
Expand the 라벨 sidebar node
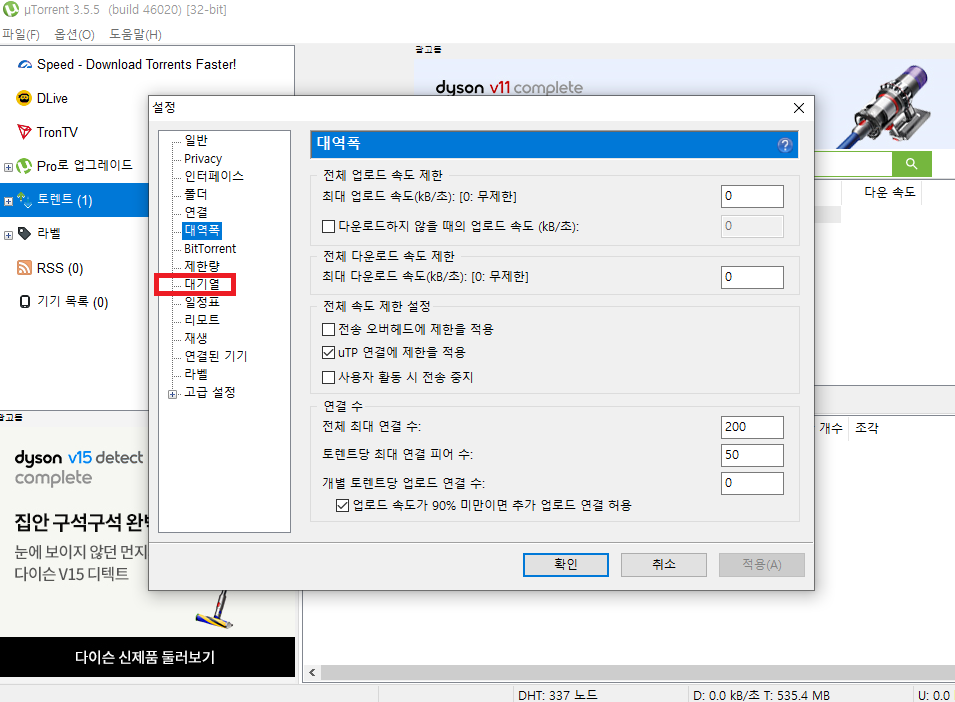pos(9,235)
